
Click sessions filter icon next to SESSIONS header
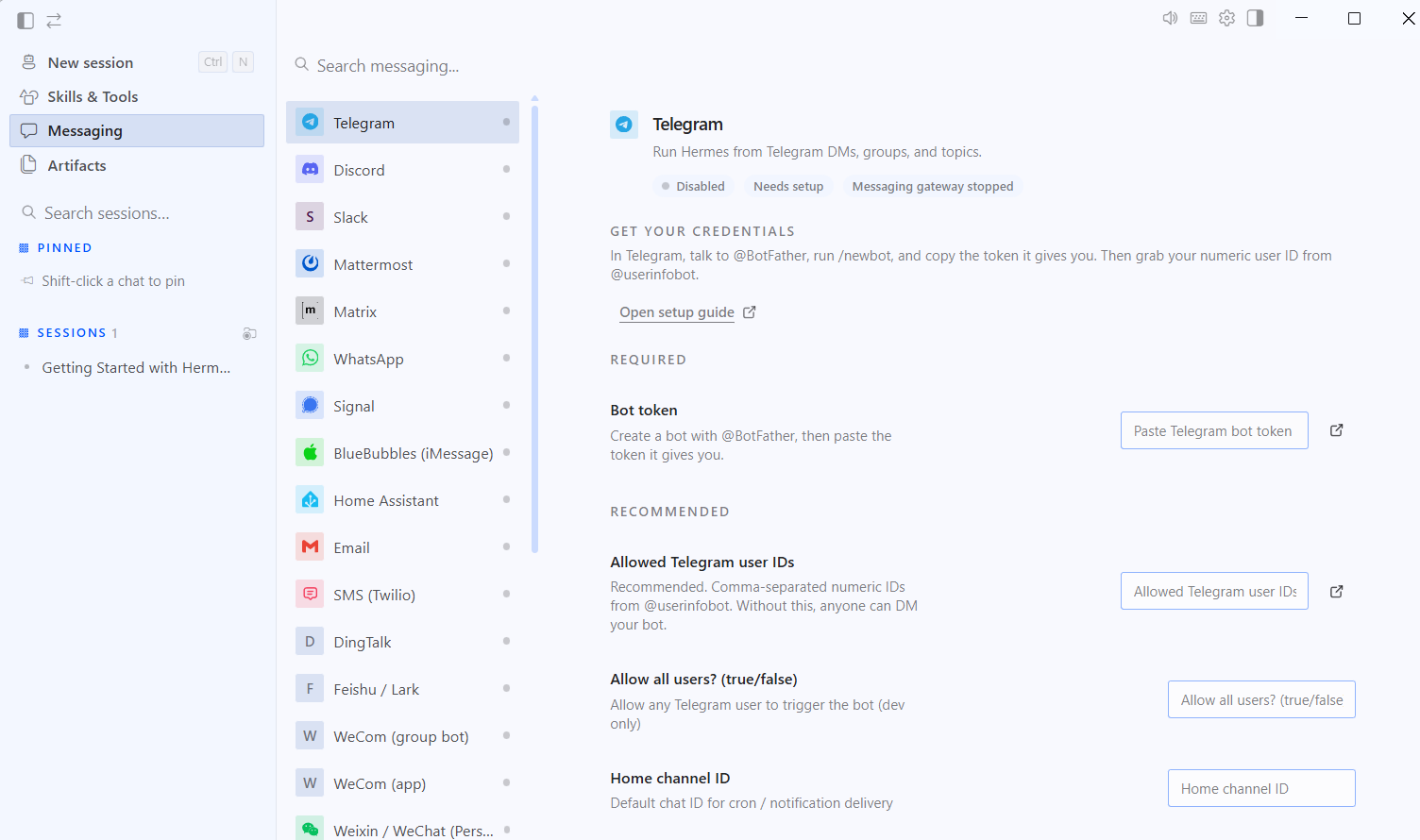pyautogui.click(x=249, y=333)
